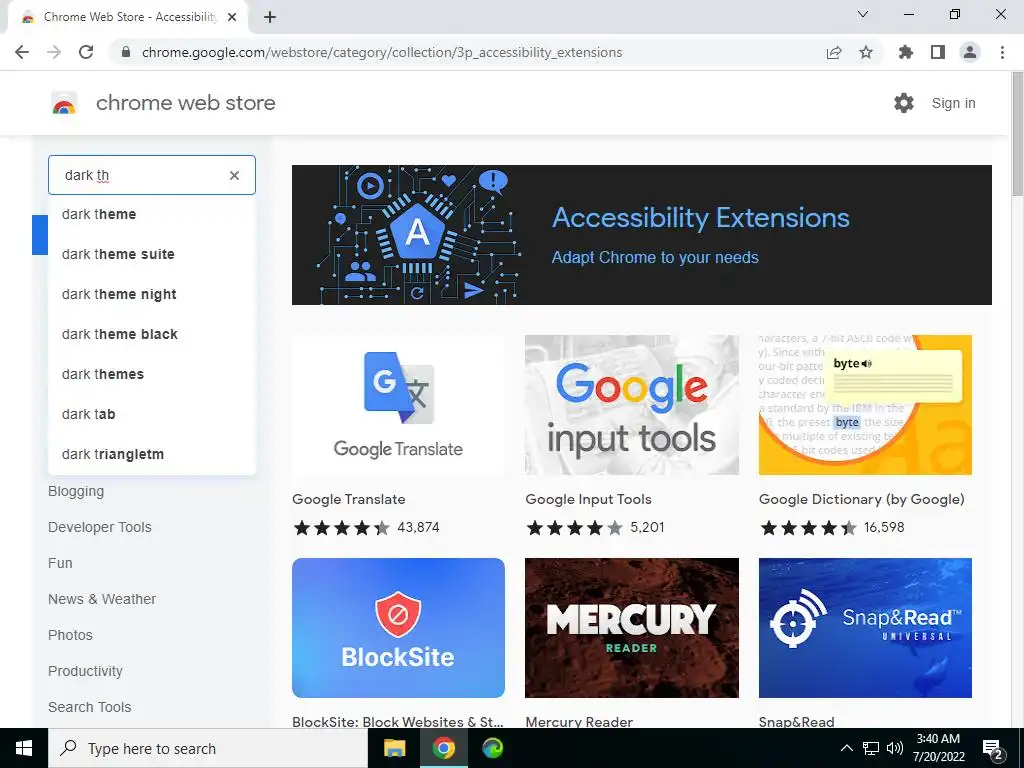Image resolution: width=1024 pixels, height=768 pixels.
Task: Choose 'dark theme black' suggestion
Action: click(152, 334)
